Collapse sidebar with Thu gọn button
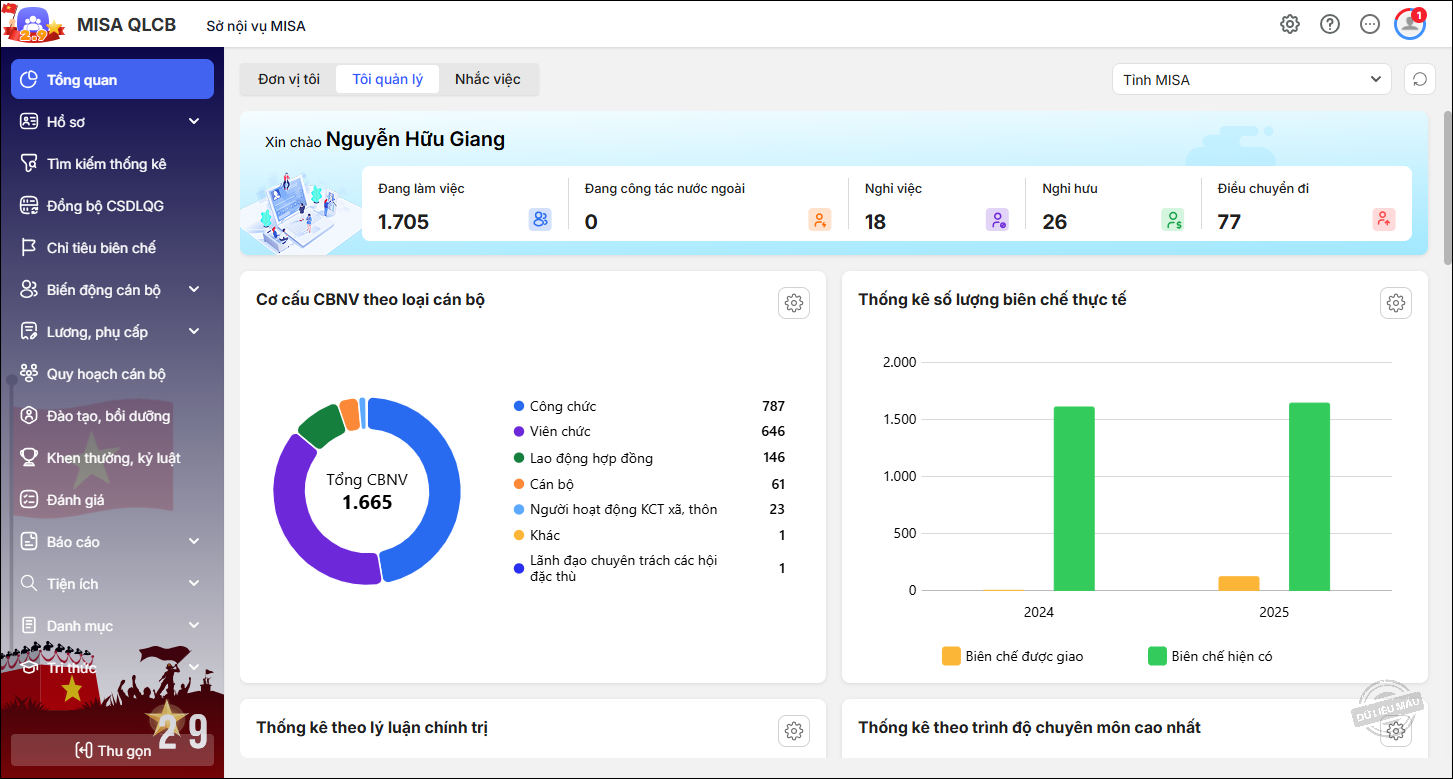The width and height of the screenshot is (1453, 779). point(112,750)
